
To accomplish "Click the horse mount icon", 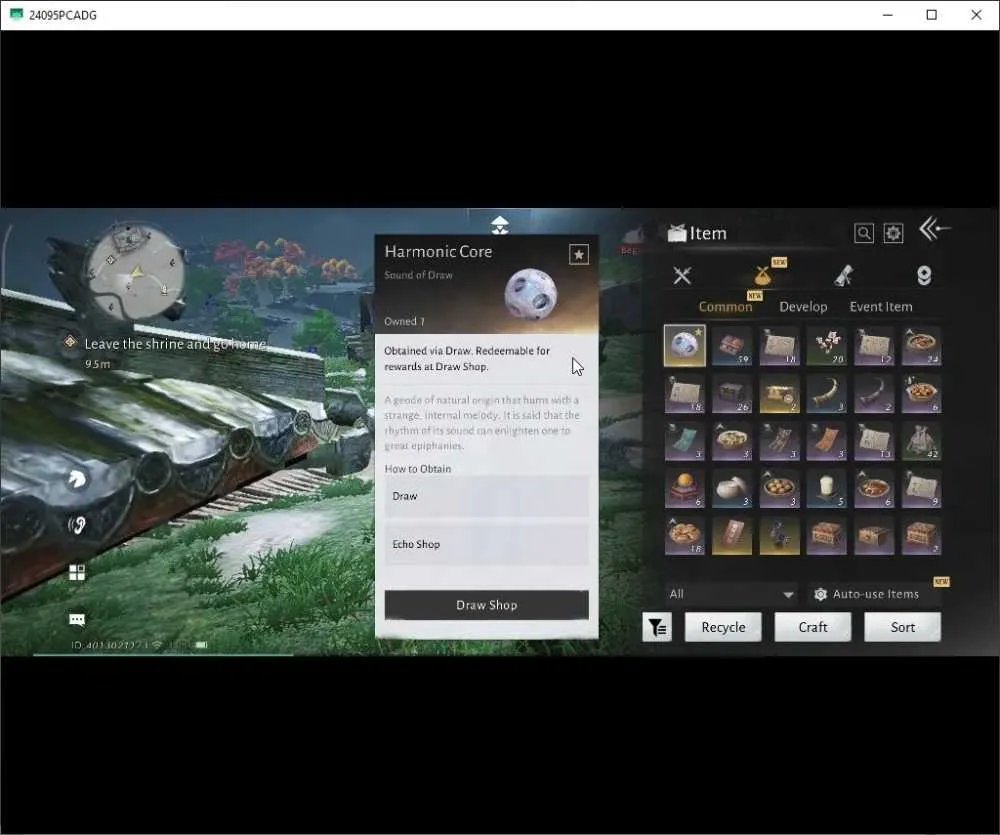I will [77, 478].
